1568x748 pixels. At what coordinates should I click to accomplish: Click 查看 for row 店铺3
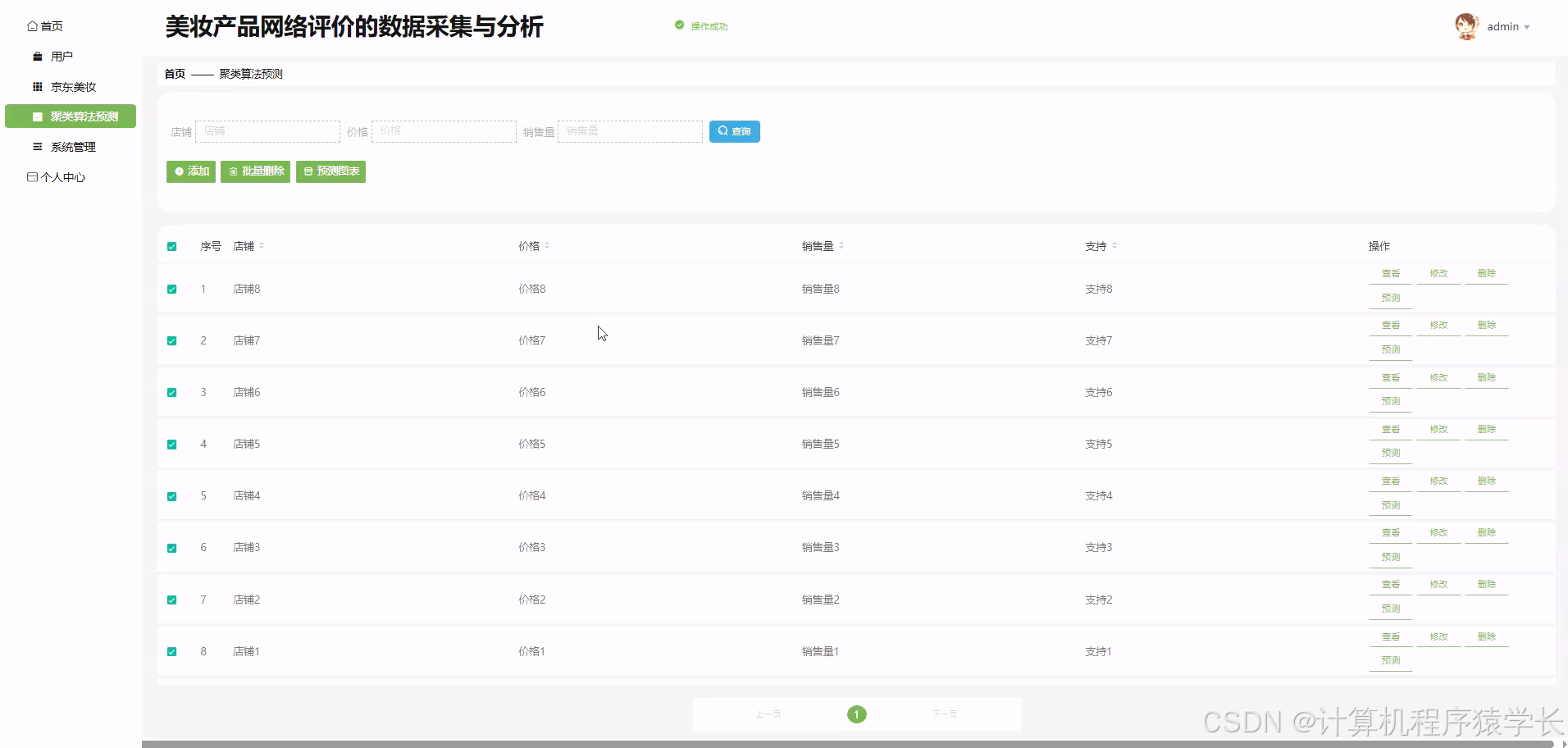pyautogui.click(x=1391, y=533)
